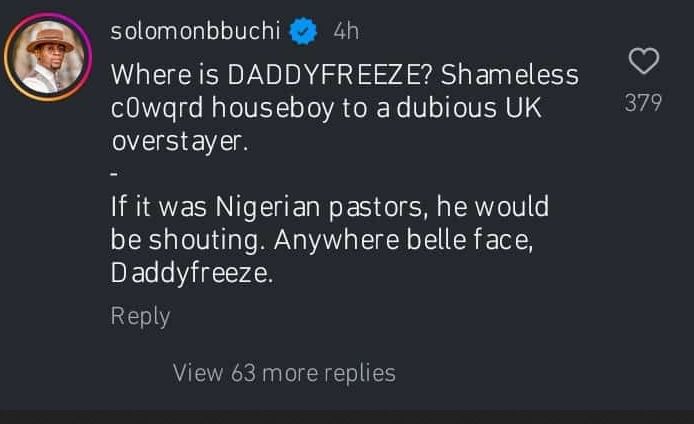This screenshot has width=694, height=424.
Task: Click the dark strip below the replies
Action: coord(347,416)
